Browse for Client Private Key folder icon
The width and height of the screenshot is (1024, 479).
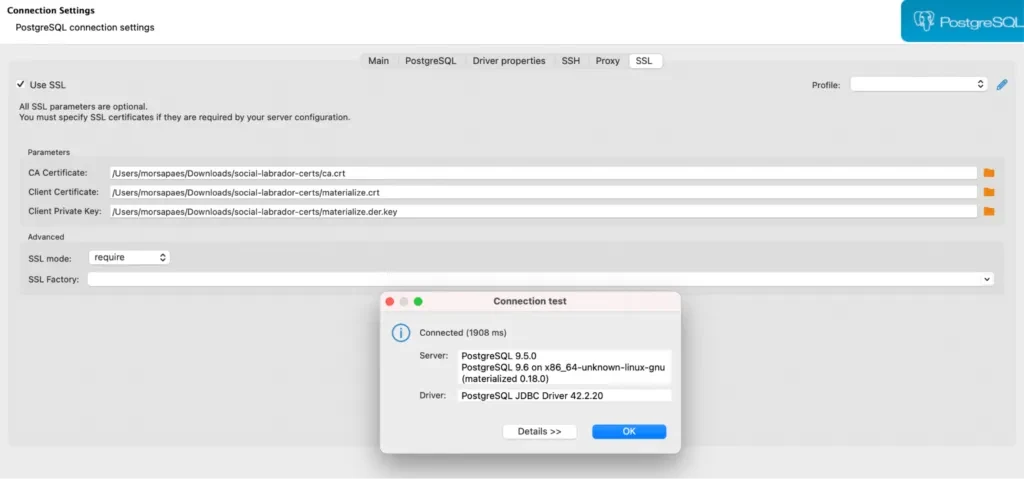pyautogui.click(x=989, y=211)
